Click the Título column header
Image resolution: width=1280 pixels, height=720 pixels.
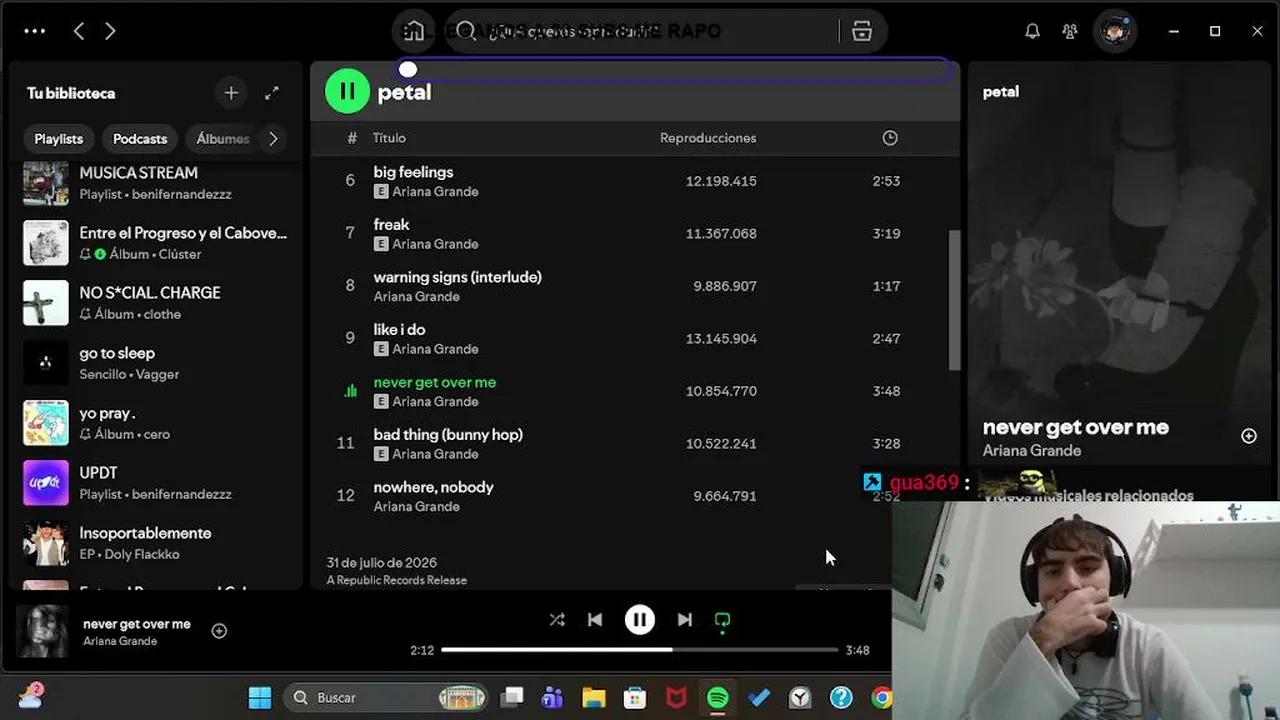click(x=389, y=138)
